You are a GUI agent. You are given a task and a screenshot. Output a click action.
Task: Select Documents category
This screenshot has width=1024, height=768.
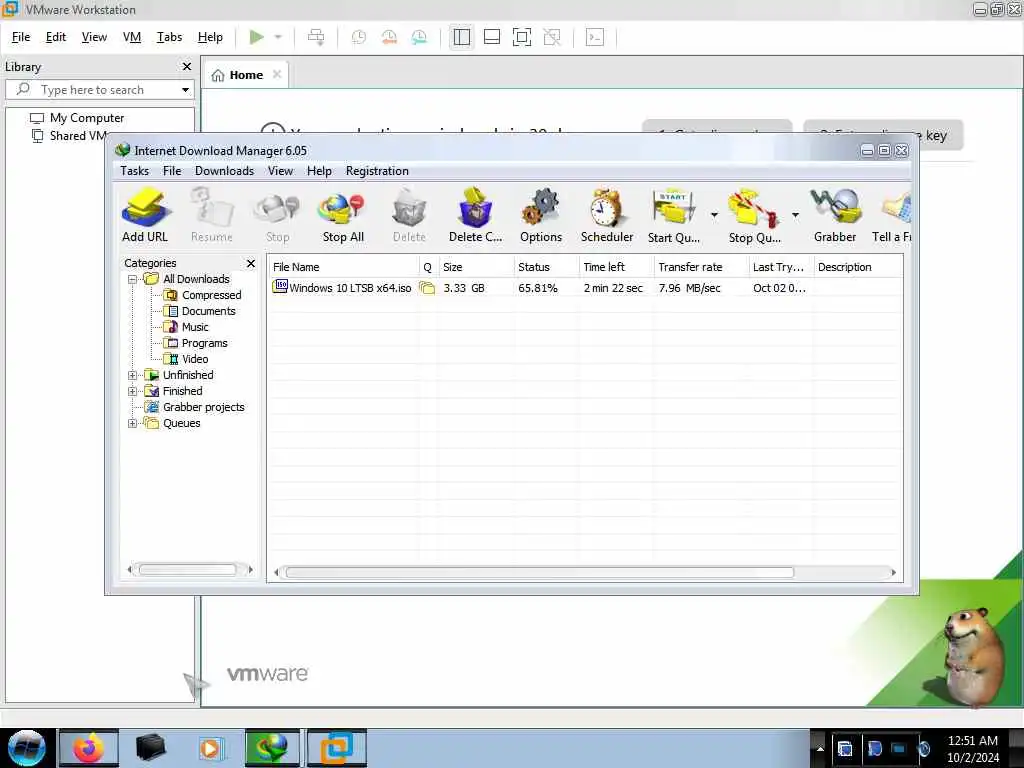point(208,311)
